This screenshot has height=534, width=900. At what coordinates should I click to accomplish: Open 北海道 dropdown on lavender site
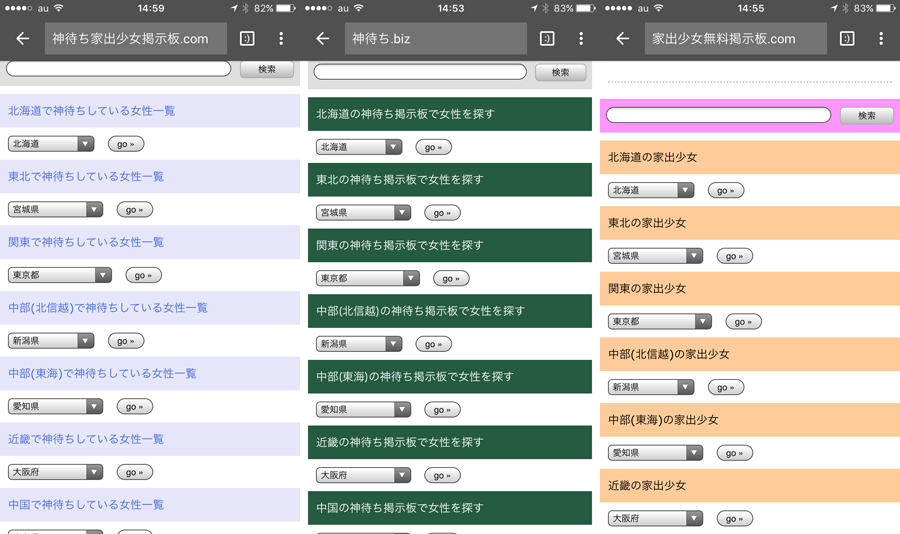point(51,144)
